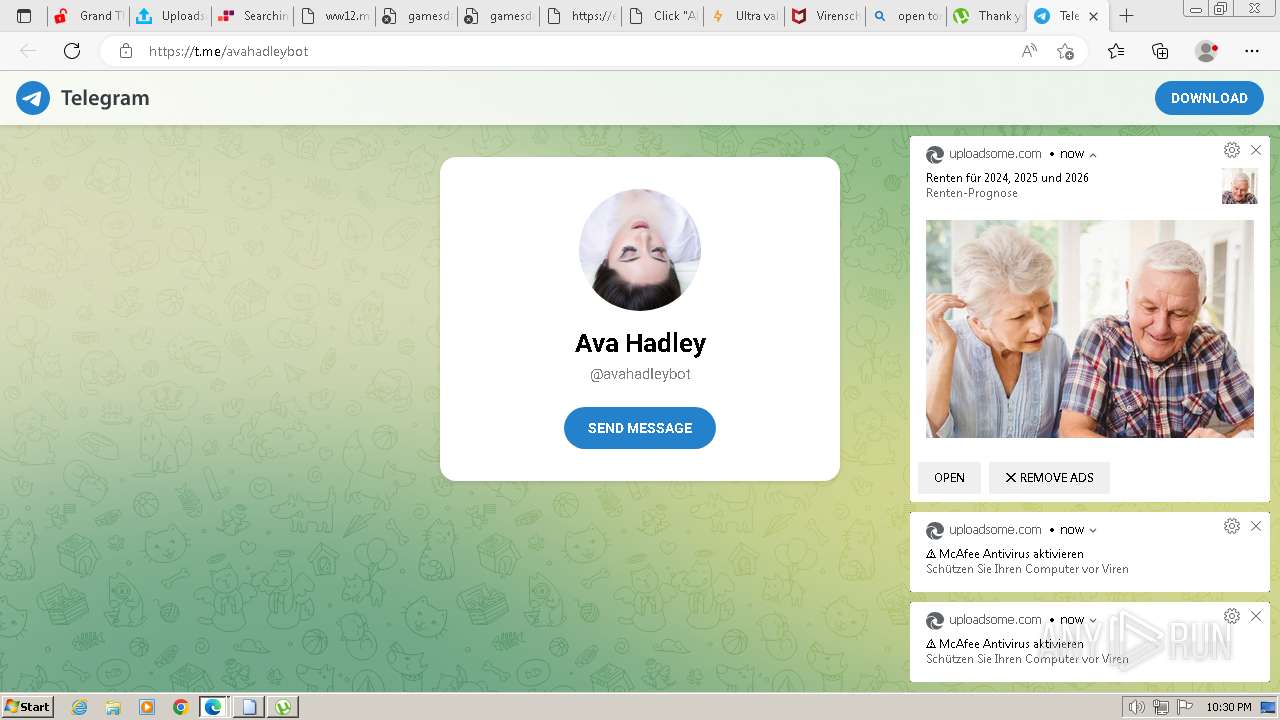1280x720 pixels.
Task: Open settings gear of the middle McAfee notification
Action: pyautogui.click(x=1232, y=526)
